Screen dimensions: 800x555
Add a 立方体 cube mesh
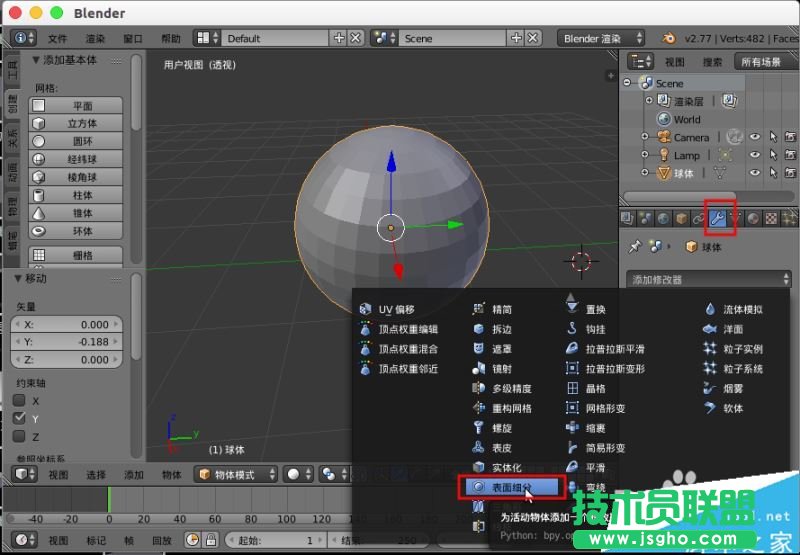(x=76, y=123)
